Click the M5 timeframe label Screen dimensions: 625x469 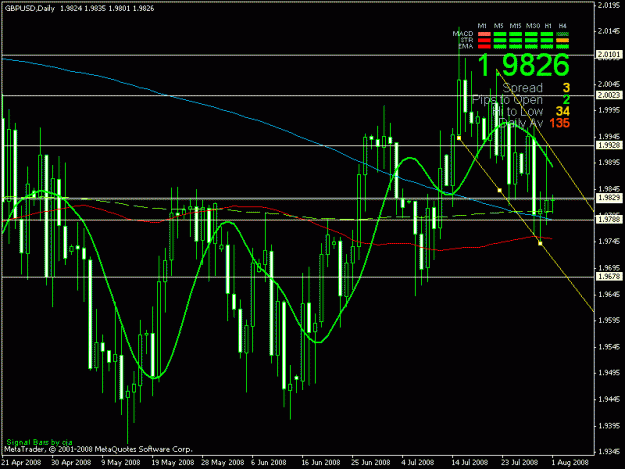[x=499, y=26]
